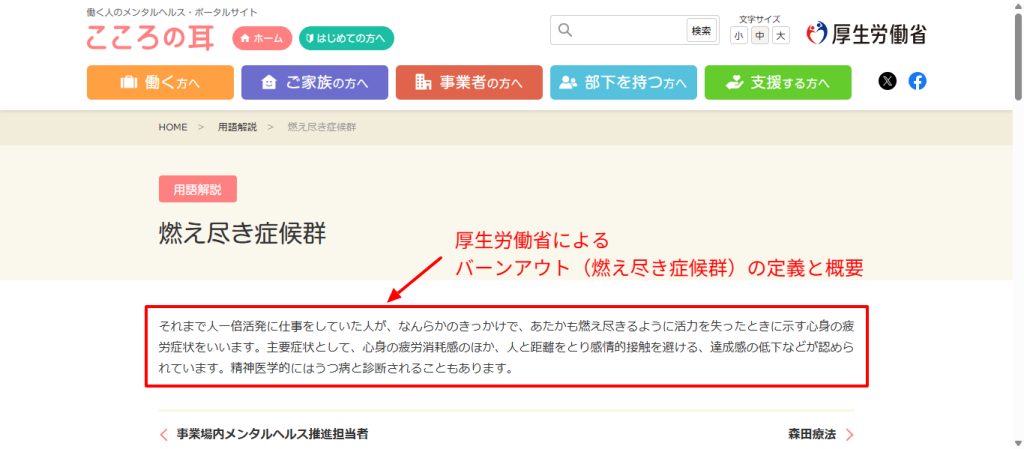Open the Facebook social icon
The width and height of the screenshot is (1024, 449).
coord(917,82)
